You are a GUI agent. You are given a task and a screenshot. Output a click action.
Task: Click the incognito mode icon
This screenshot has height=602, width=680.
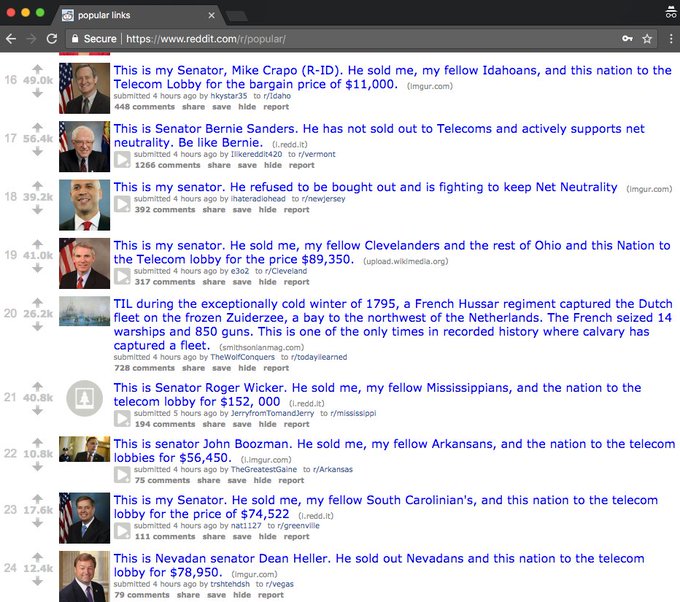click(x=670, y=12)
